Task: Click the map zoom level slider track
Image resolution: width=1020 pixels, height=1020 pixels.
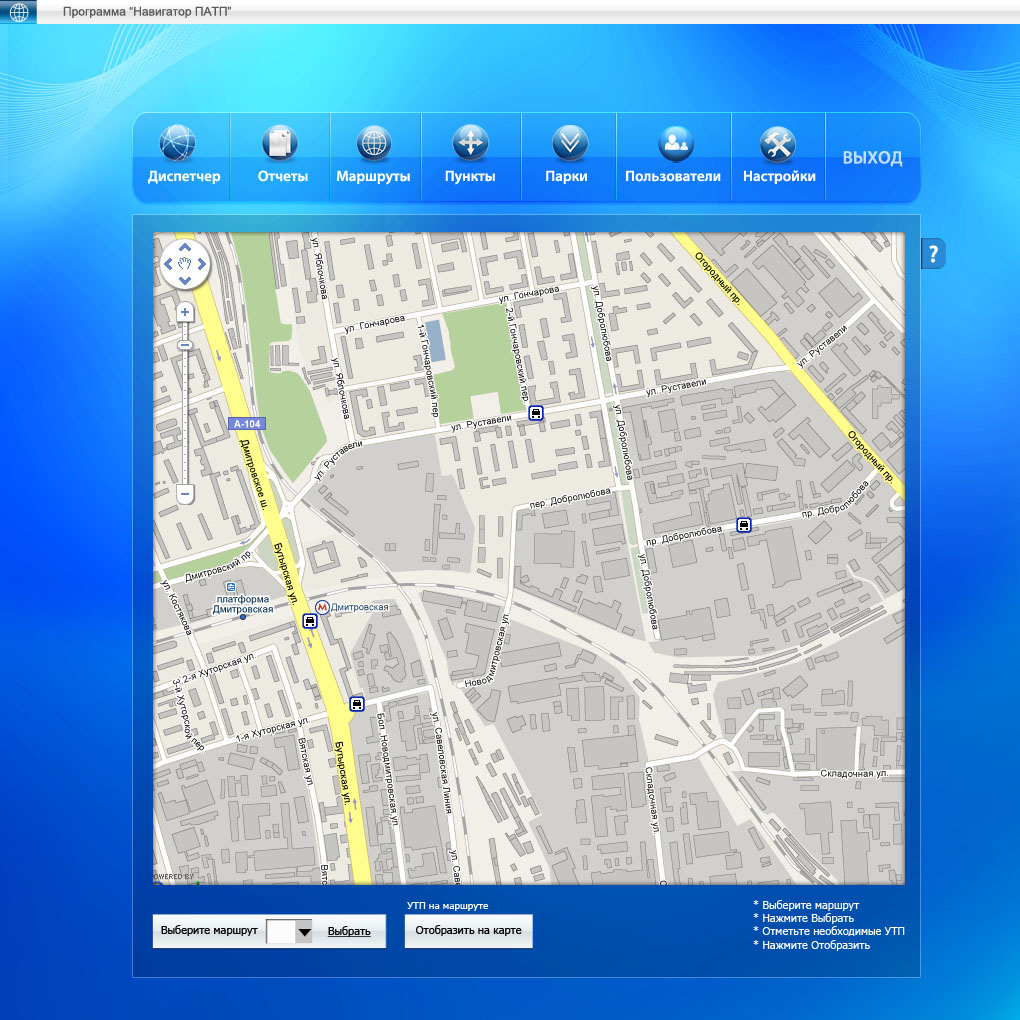Action: [185, 420]
